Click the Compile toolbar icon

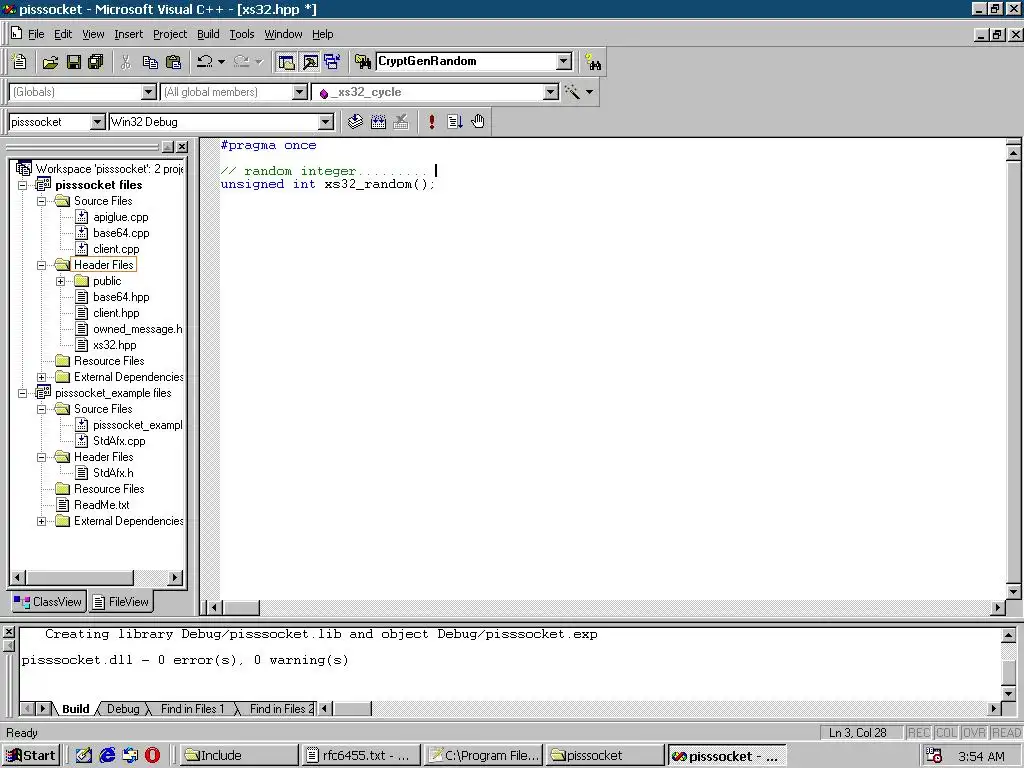(x=355, y=121)
